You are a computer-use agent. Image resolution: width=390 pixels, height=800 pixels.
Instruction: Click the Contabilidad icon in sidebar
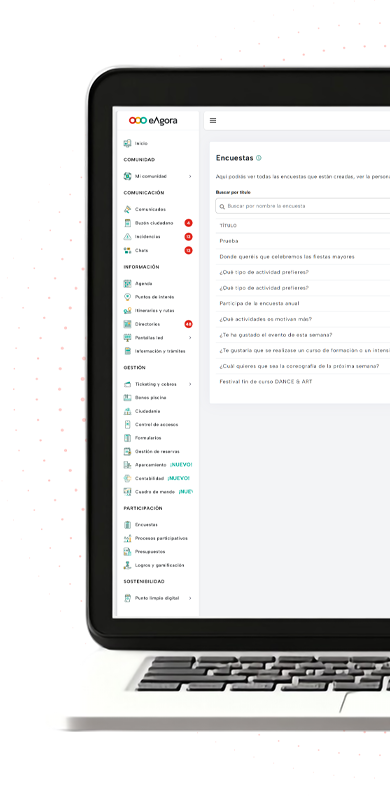tap(128, 479)
